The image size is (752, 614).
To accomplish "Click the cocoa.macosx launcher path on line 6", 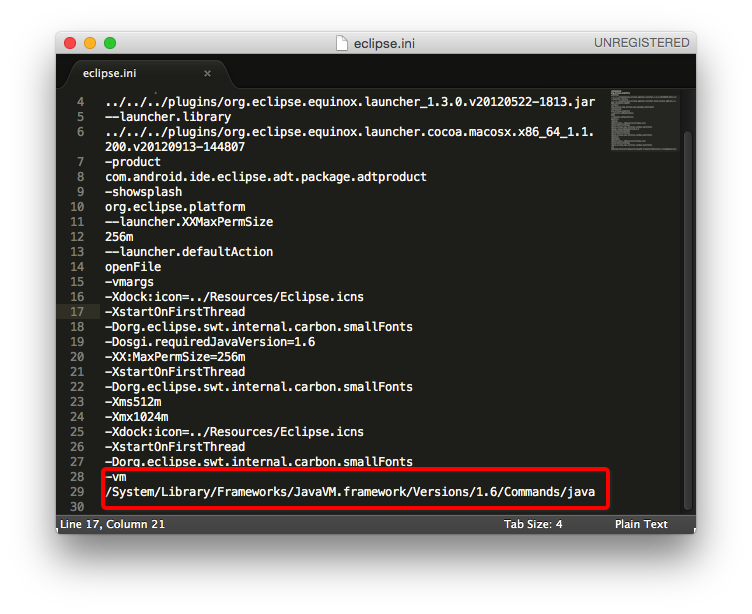I will (x=350, y=132).
